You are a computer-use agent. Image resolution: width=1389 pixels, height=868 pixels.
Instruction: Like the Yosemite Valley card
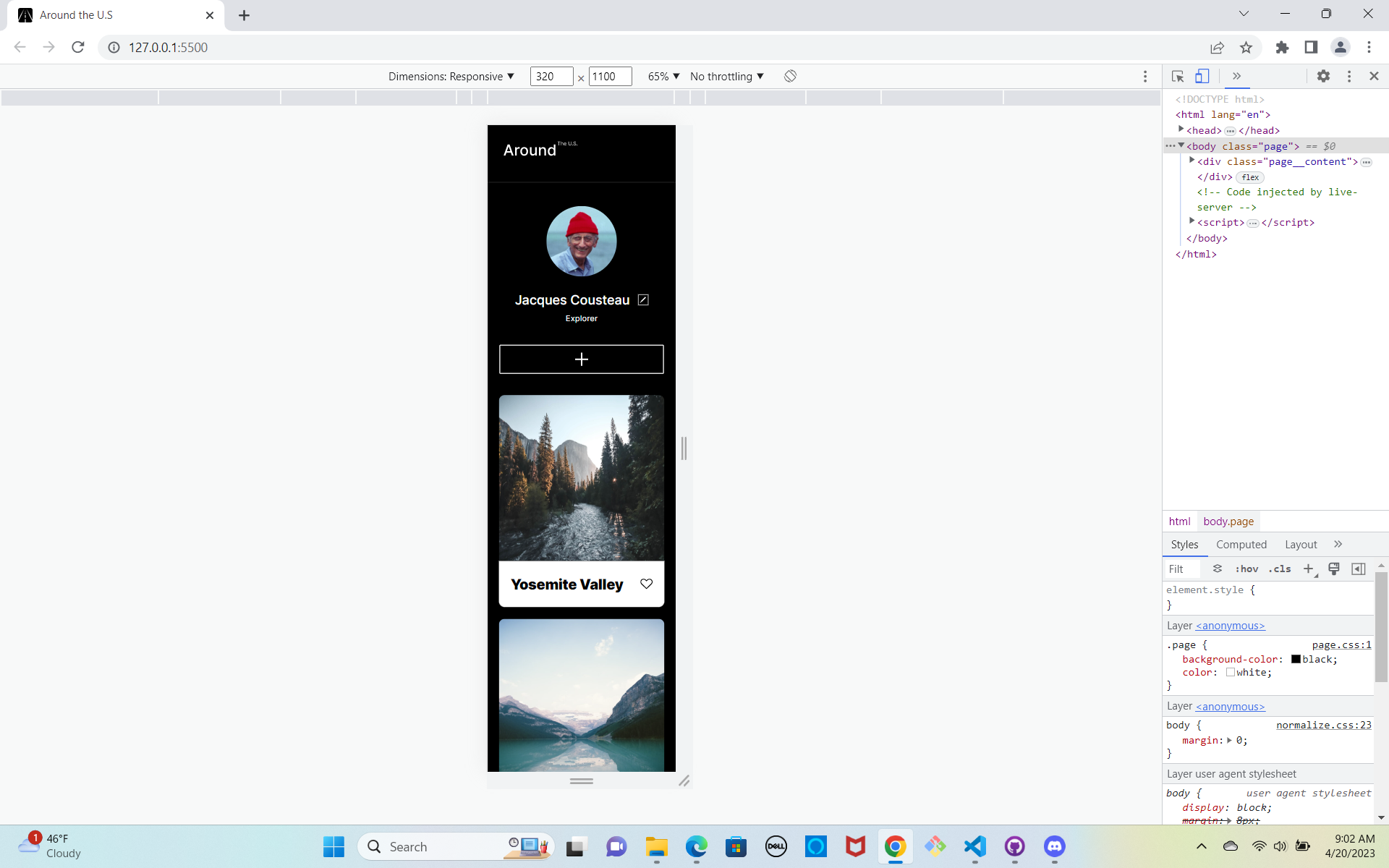pos(646,584)
